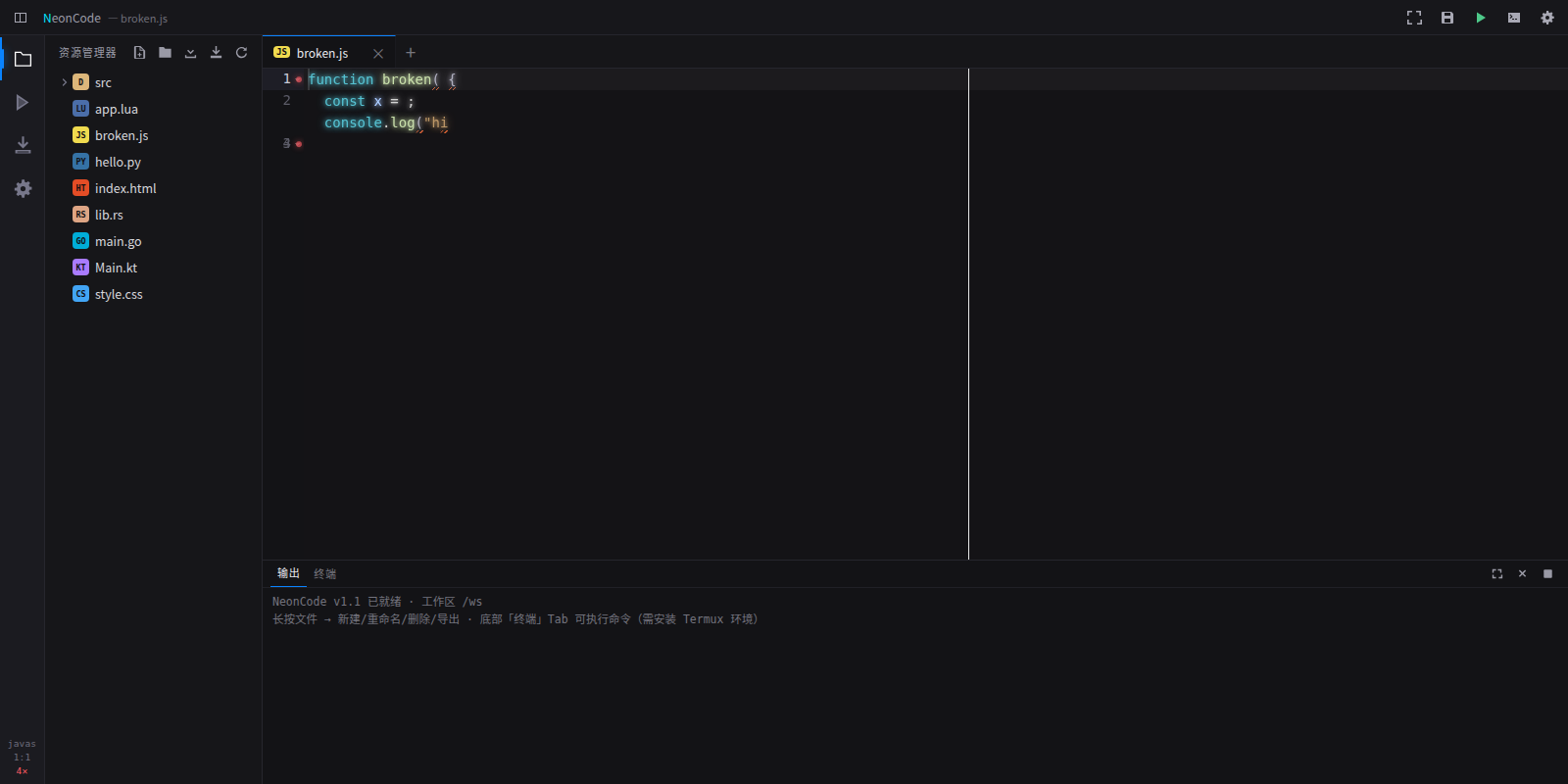
Task: Click the error marker on line 1 gutter
Action: pyautogui.click(x=299, y=79)
